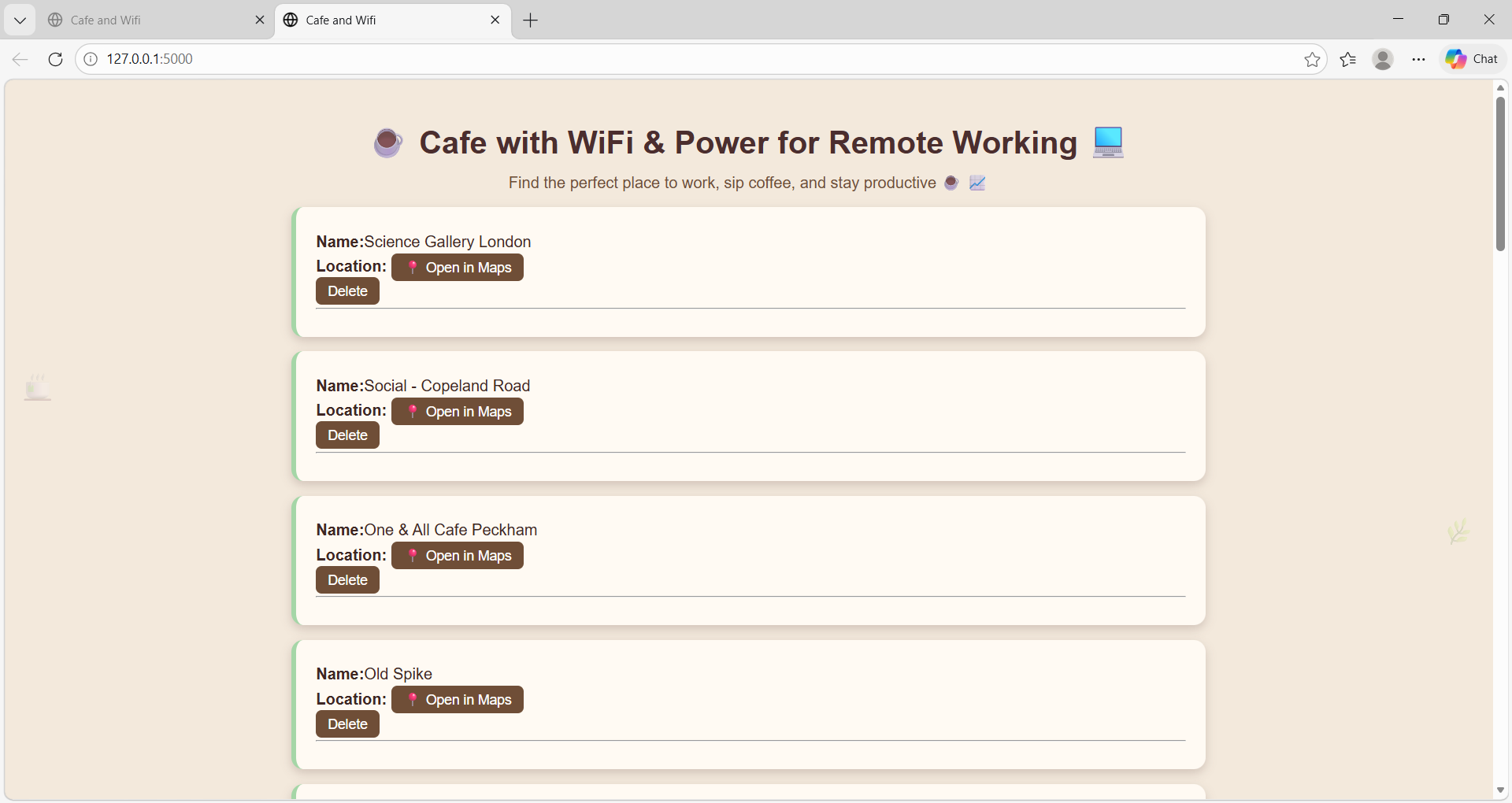Screen dimensions: 1512x803
Task: Click the page scrollbar down arrow
Action: coord(1500,790)
